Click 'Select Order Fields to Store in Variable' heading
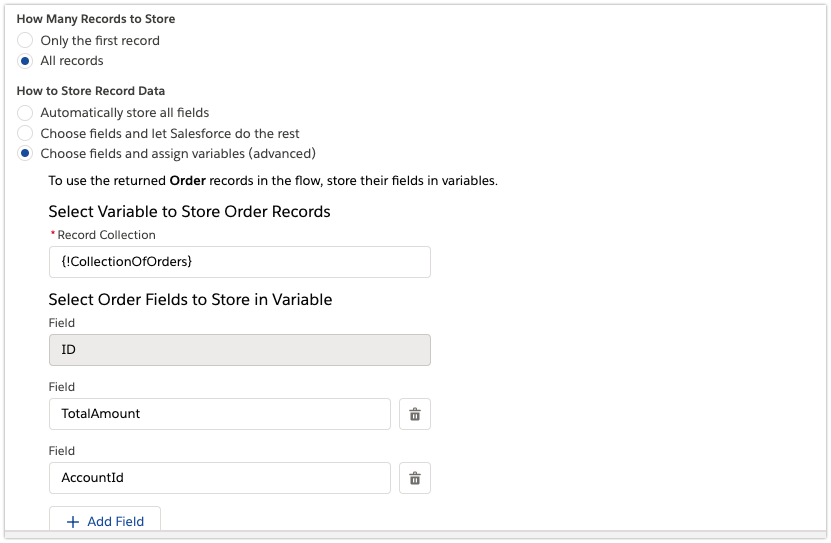831x543 pixels. point(190,299)
